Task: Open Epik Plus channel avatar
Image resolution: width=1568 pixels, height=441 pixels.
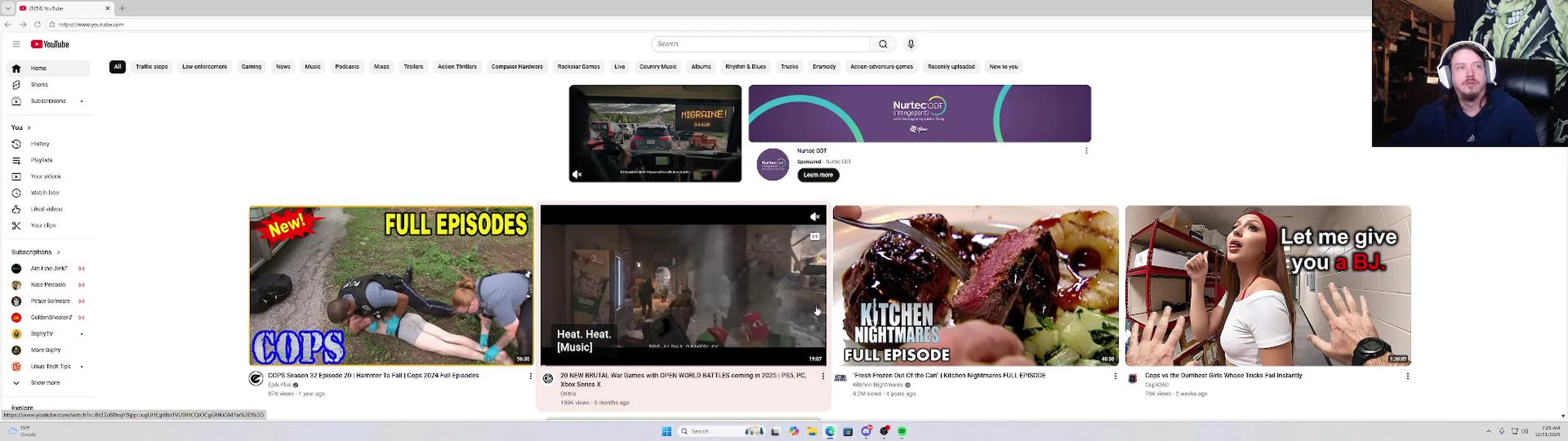Action: pos(256,379)
